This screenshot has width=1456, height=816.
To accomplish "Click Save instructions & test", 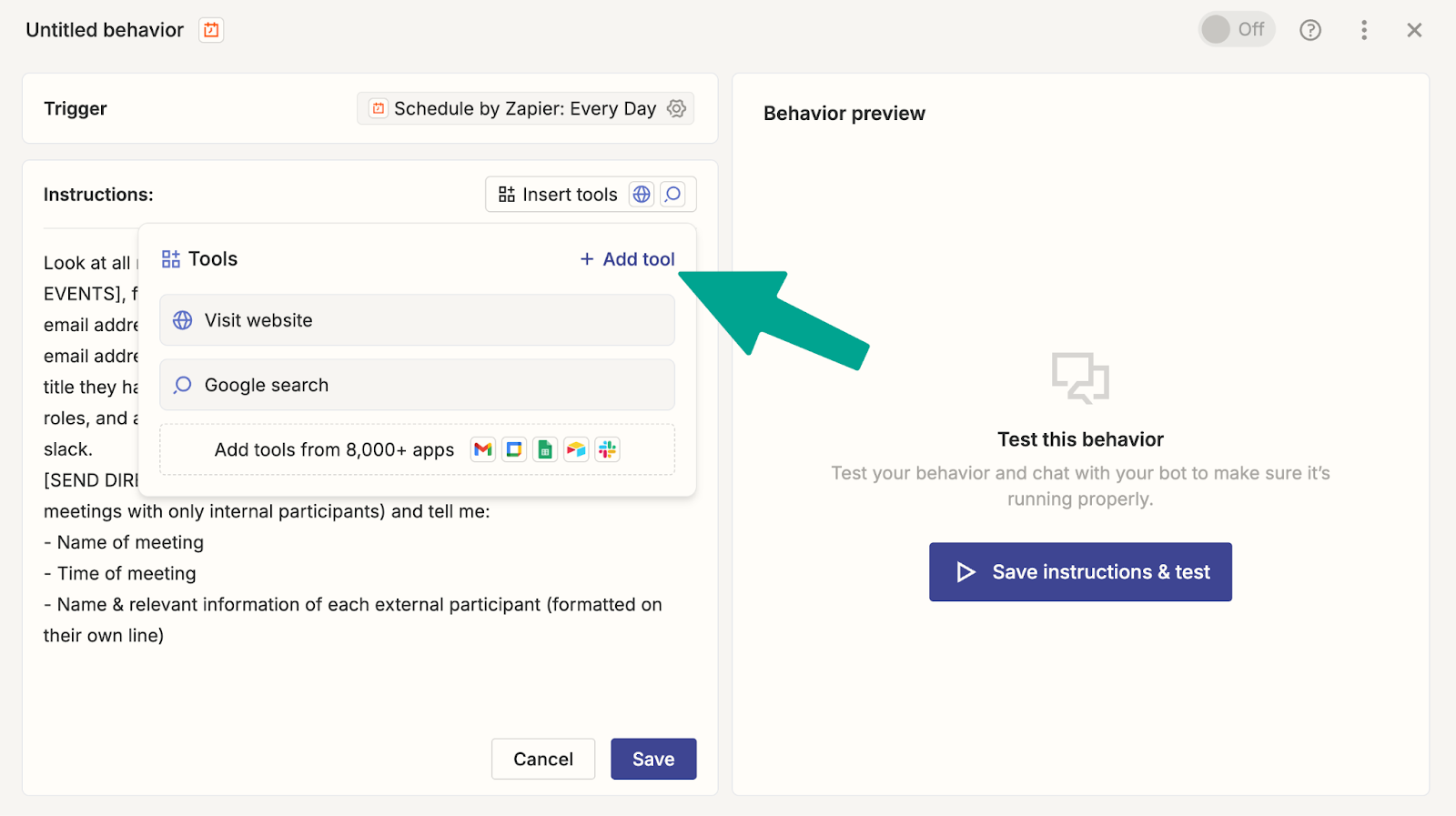I will coord(1080,572).
